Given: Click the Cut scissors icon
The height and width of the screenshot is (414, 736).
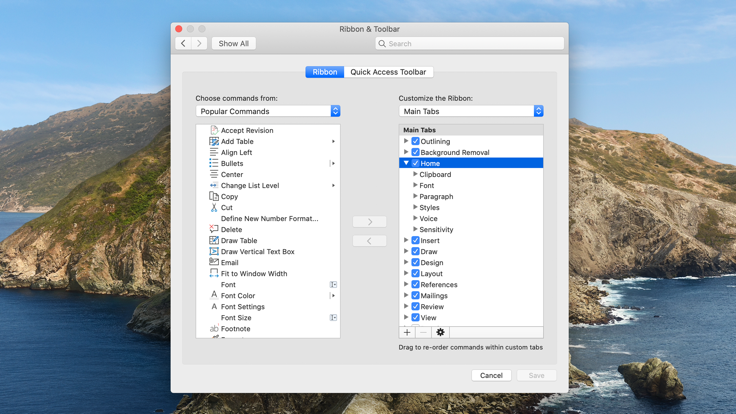Looking at the screenshot, I should [x=214, y=207].
